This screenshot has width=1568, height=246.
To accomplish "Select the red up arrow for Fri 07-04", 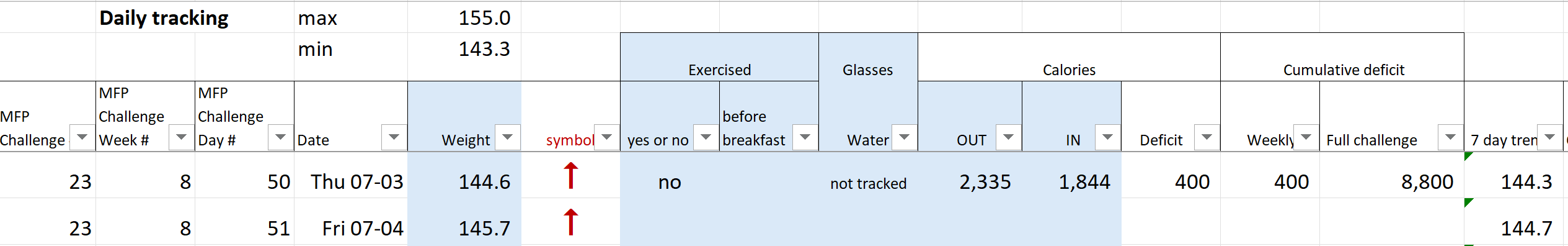I will (571, 222).
